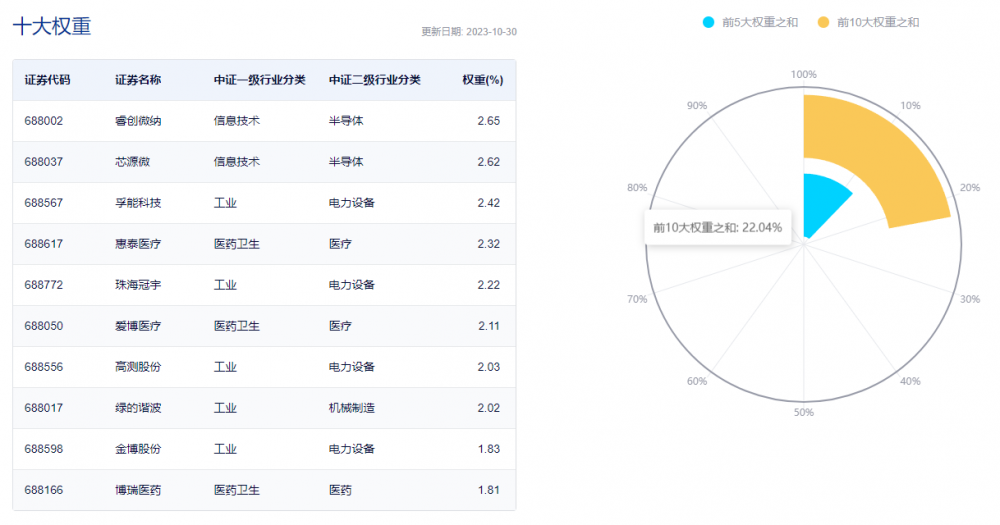Screen dimensions: 1000x525
Task: Click the 更新日期 2023-10-30 label
Action: pyautogui.click(x=469, y=31)
